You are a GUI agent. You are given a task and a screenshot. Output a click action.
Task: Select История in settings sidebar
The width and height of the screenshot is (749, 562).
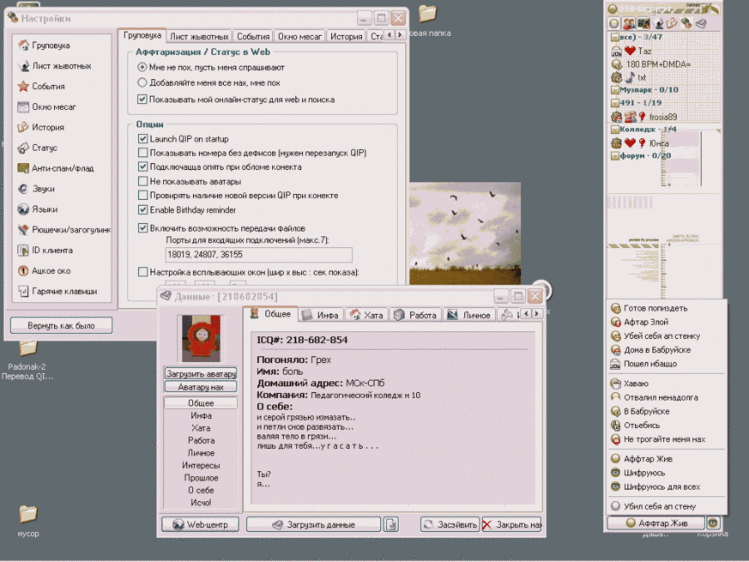(41, 127)
